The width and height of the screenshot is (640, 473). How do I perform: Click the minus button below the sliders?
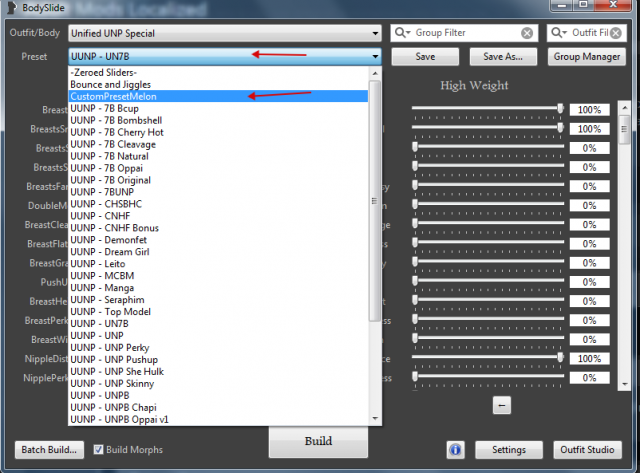502,405
